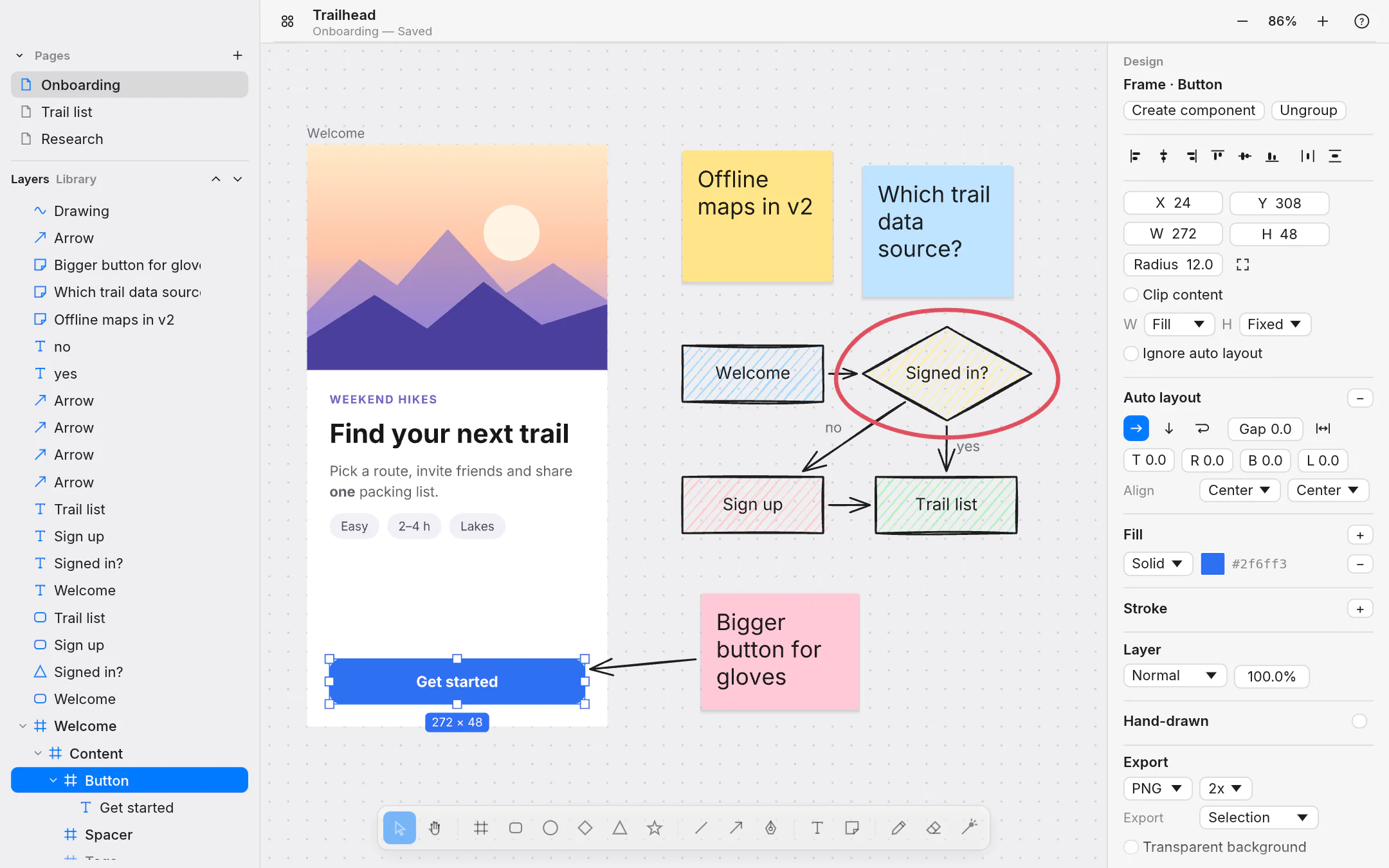Select the hand pan tool

tap(435, 827)
